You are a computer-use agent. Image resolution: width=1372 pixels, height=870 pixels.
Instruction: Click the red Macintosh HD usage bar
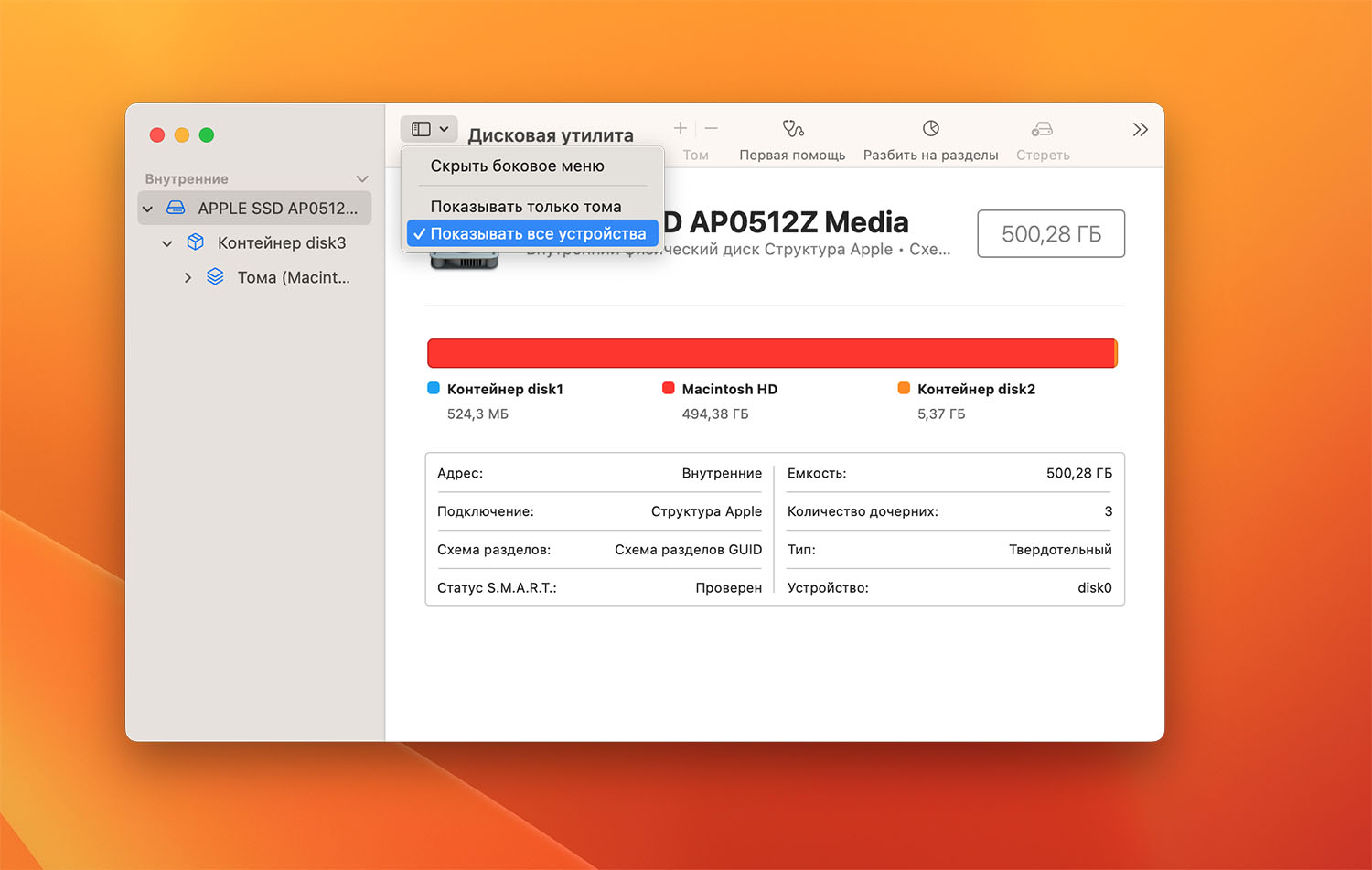point(770,353)
